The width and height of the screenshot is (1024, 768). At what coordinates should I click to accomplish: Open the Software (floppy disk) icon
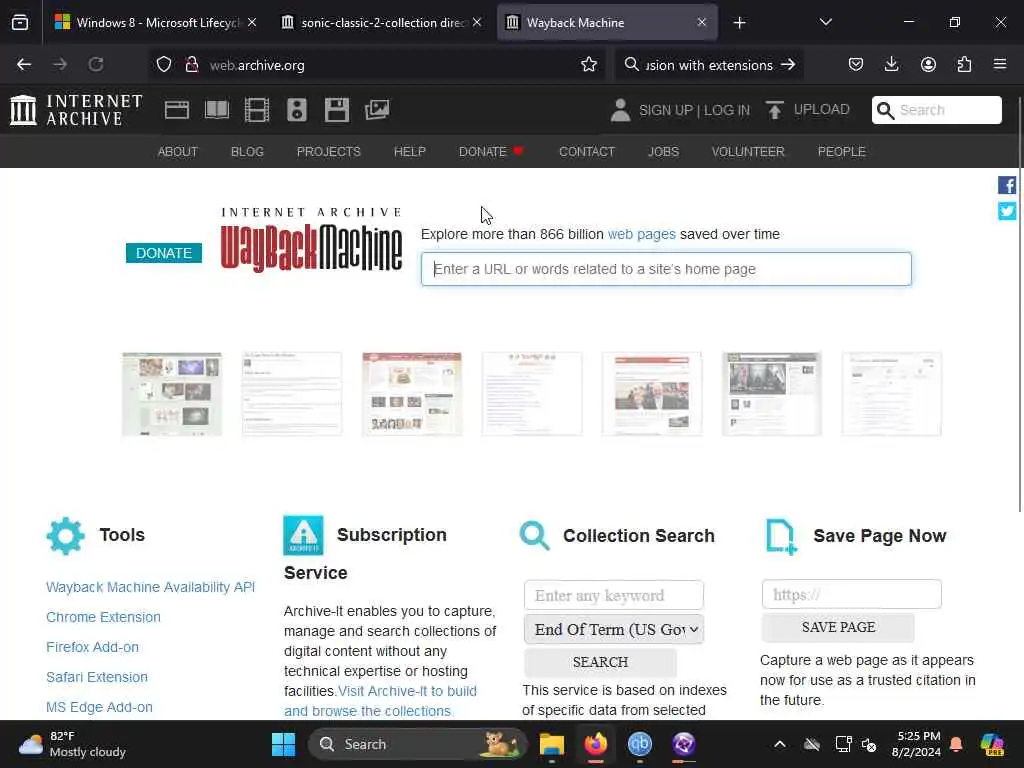(x=337, y=110)
